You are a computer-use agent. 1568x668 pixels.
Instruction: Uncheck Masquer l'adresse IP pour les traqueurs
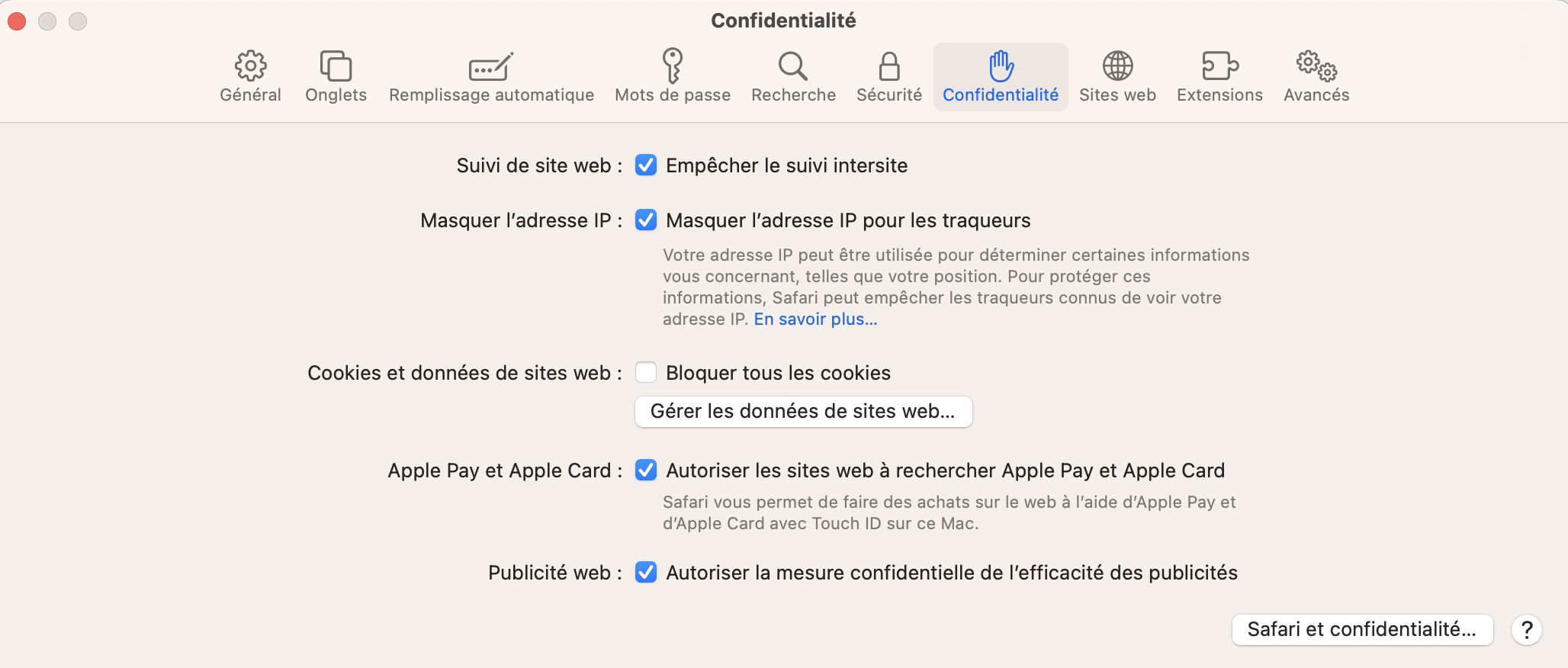click(646, 220)
